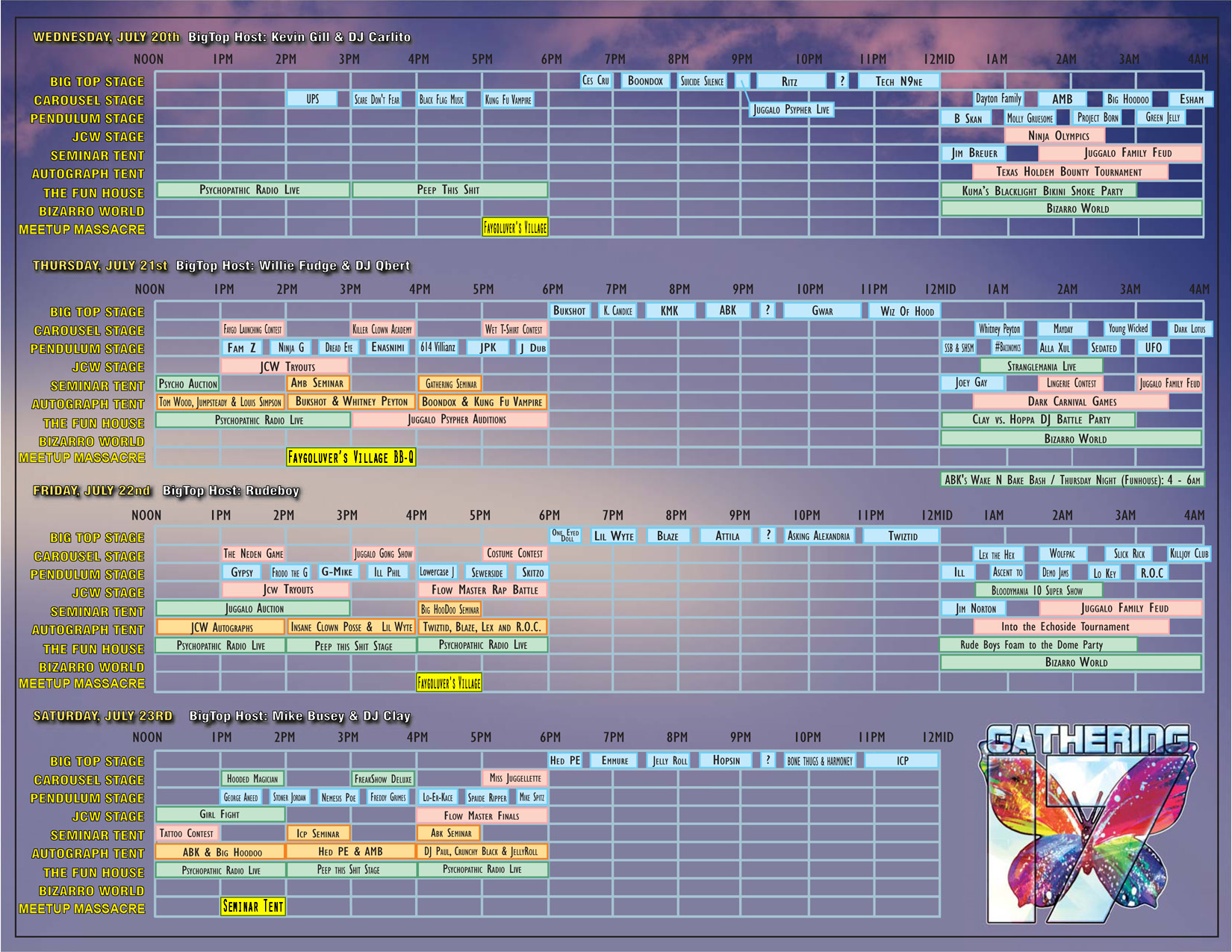Select the Ces Cru set on Wednesday
1232x952 pixels.
click(x=596, y=81)
